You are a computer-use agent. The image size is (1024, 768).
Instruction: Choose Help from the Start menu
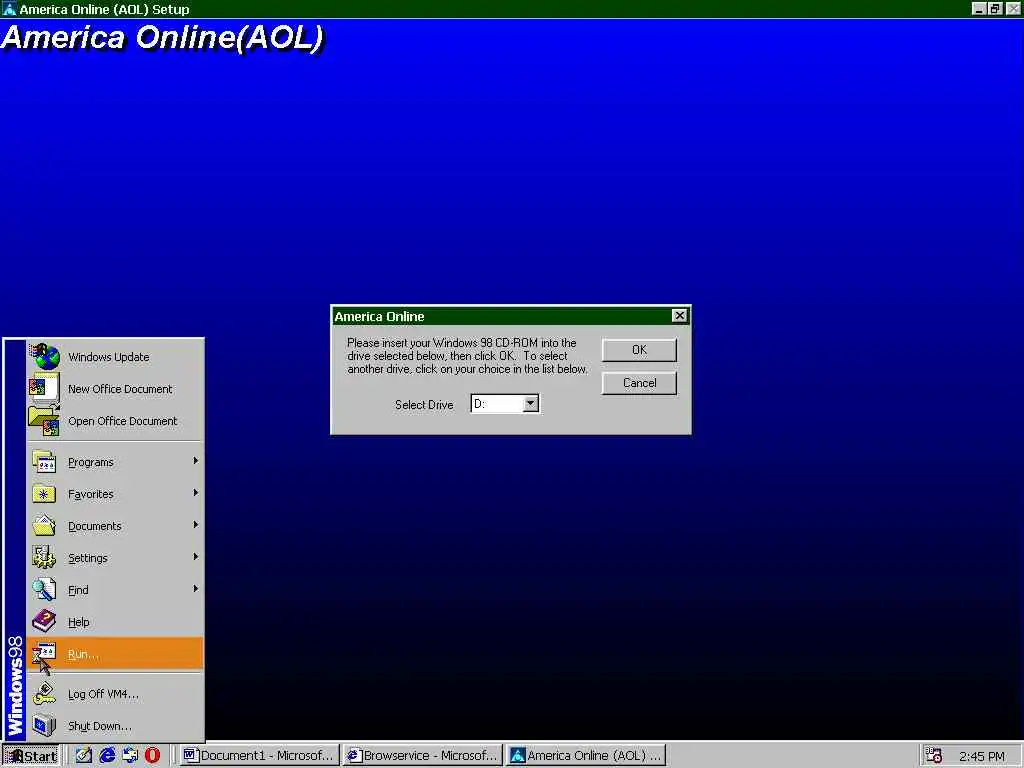[x=116, y=622]
